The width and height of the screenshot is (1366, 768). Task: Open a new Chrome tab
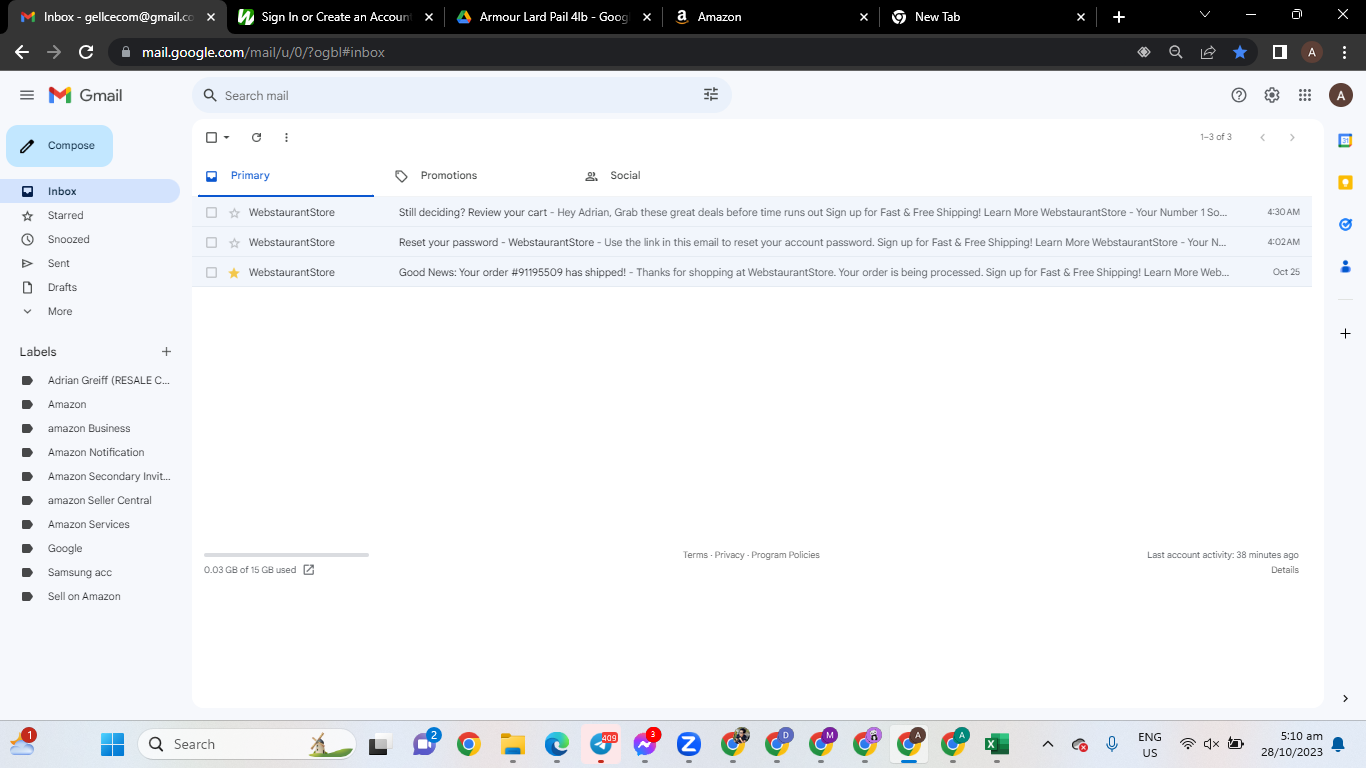[x=1118, y=17]
